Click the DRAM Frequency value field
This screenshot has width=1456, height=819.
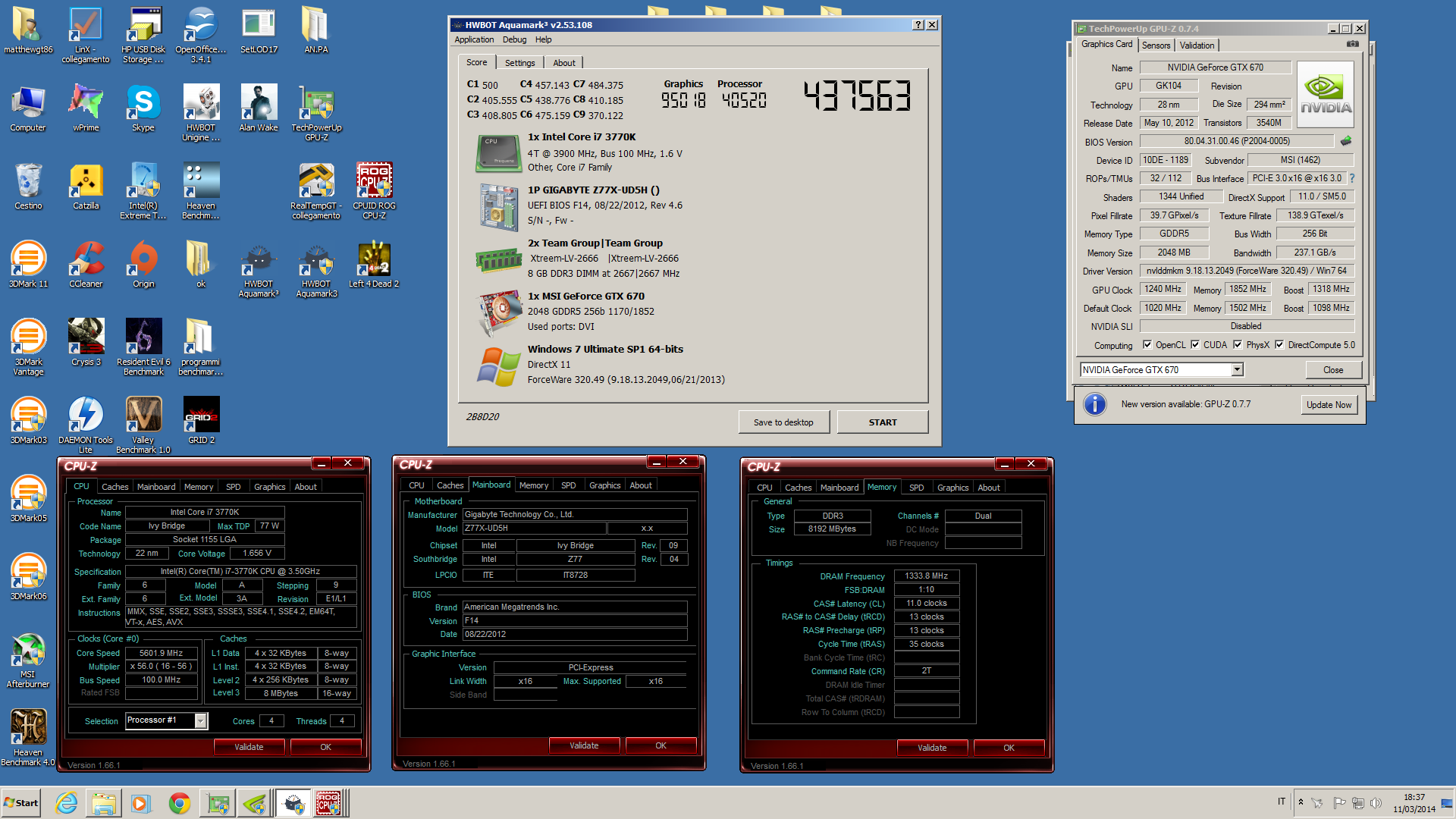click(927, 576)
